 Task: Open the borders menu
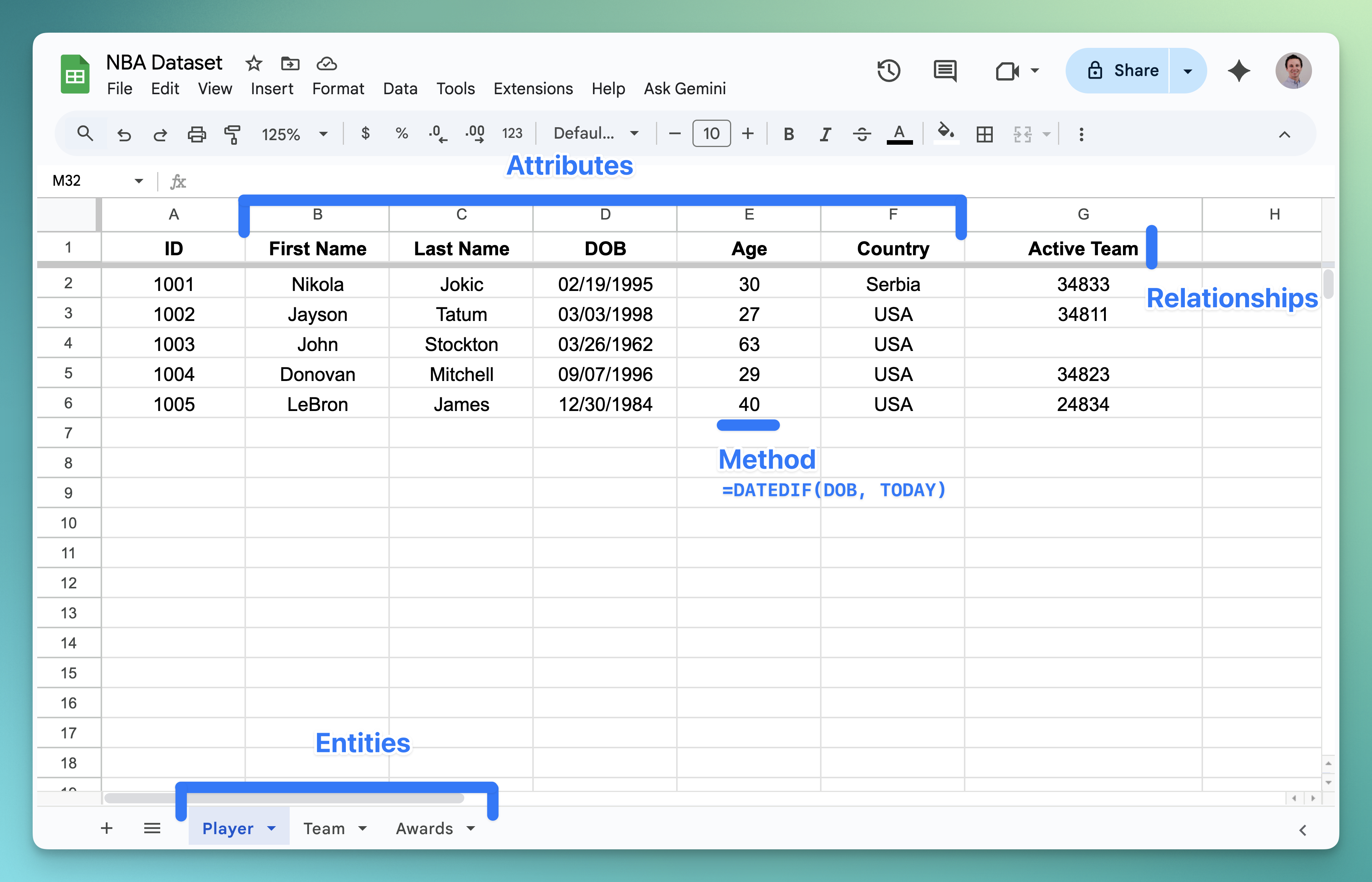click(985, 133)
